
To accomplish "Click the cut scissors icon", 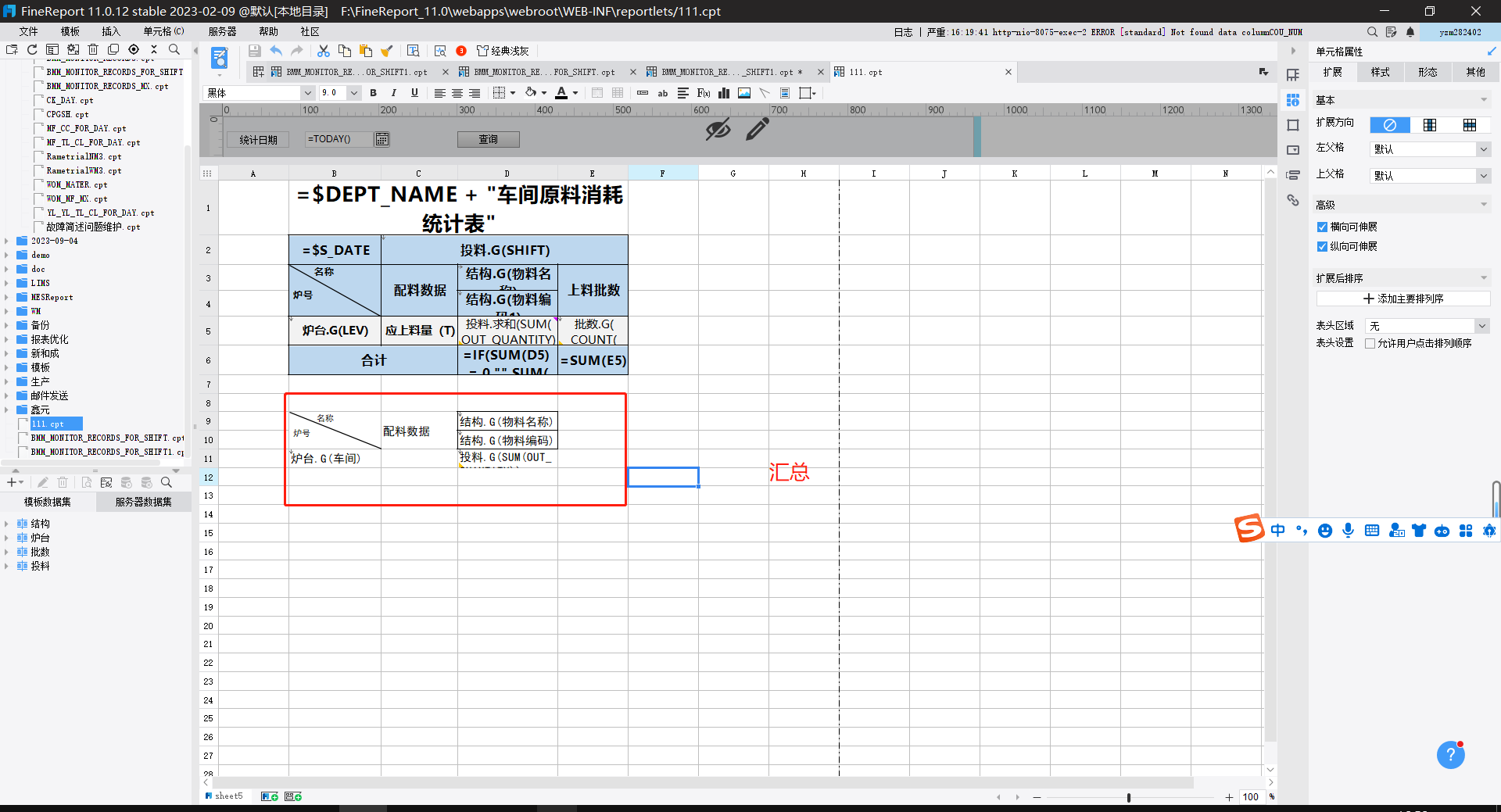I will click(323, 51).
